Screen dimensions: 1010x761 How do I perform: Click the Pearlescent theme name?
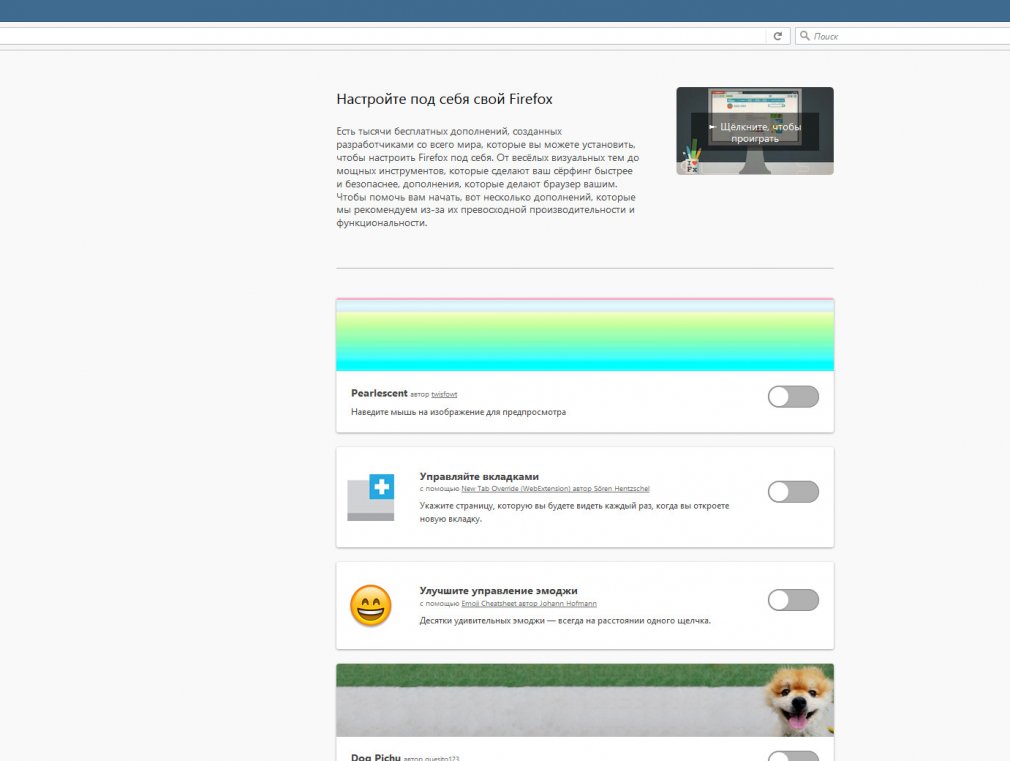[x=379, y=393]
